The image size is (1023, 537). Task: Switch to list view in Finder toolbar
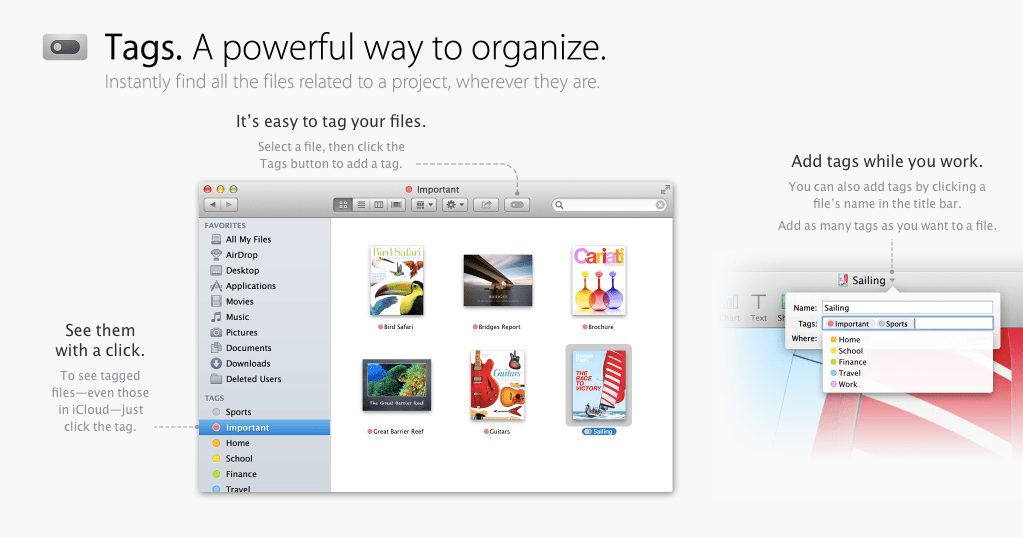[361, 205]
